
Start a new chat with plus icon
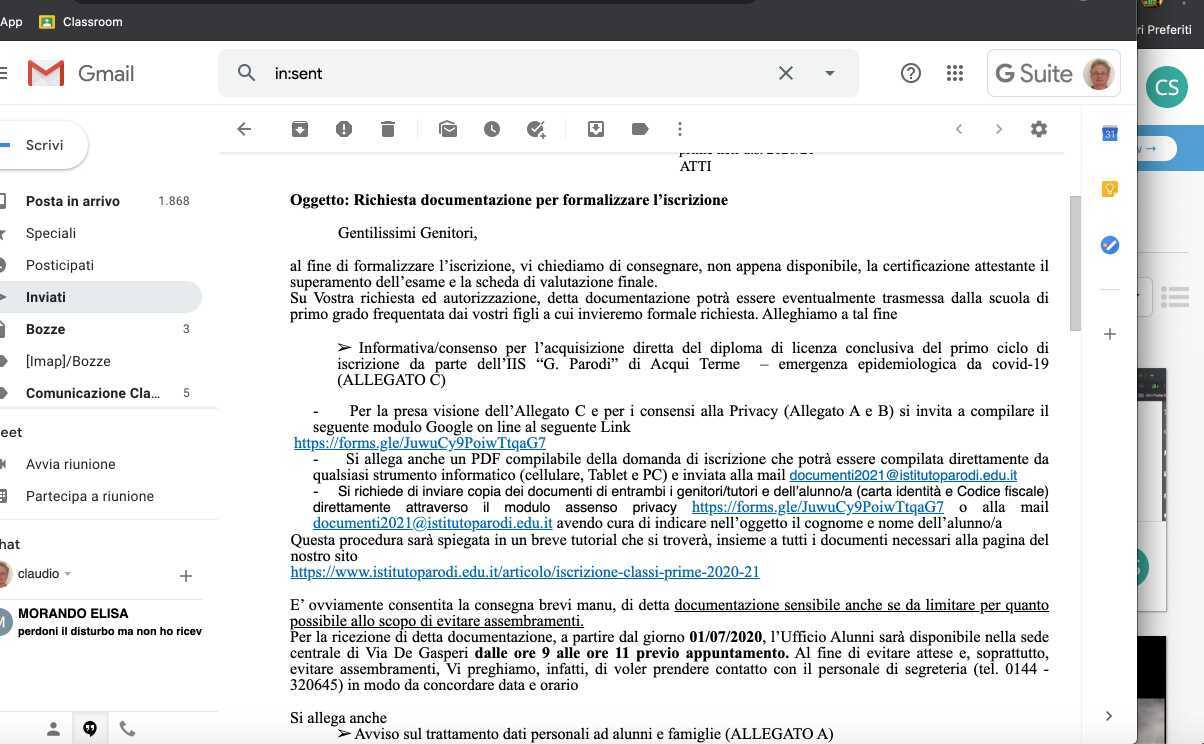(185, 576)
